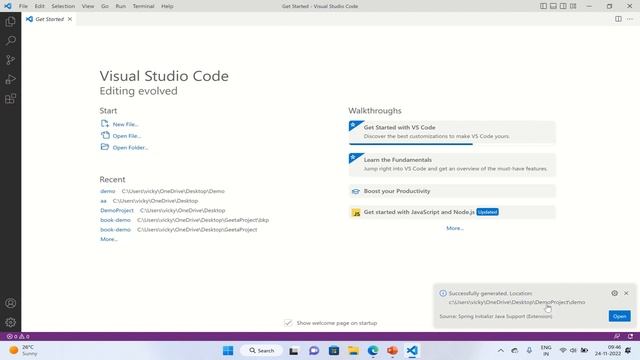640x360 pixels.
Task: Open the Edit menu
Action: 39,6
